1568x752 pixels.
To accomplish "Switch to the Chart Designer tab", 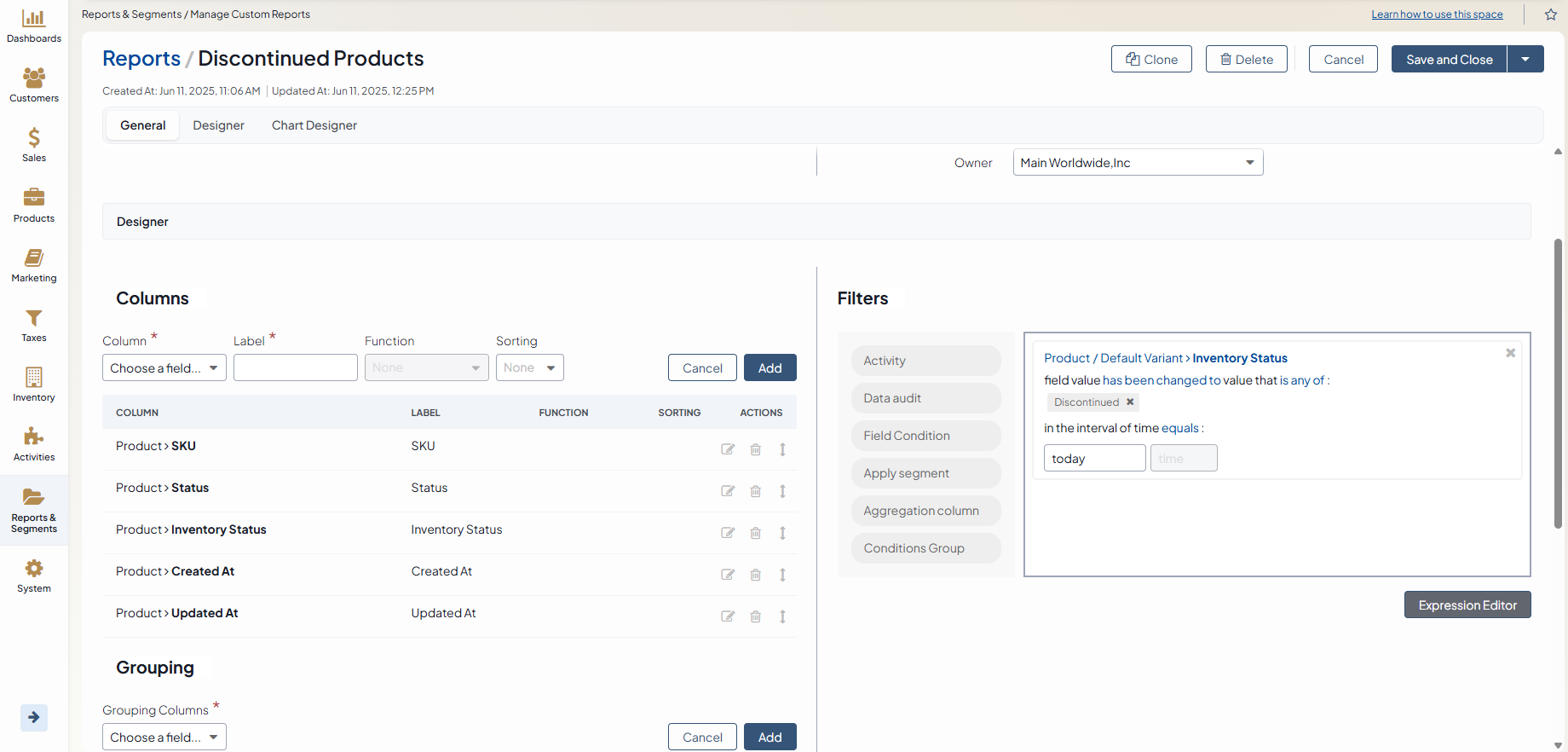I will point(314,125).
